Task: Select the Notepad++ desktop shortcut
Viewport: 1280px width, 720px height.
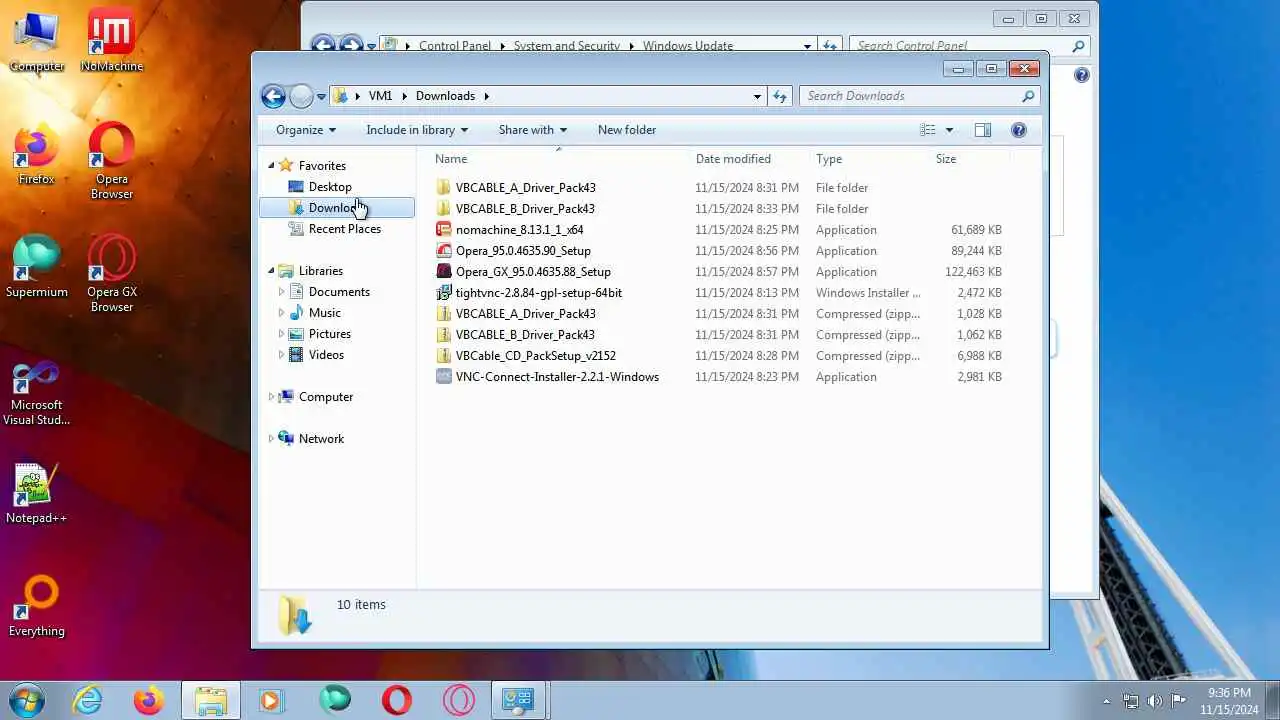Action: 37,494
